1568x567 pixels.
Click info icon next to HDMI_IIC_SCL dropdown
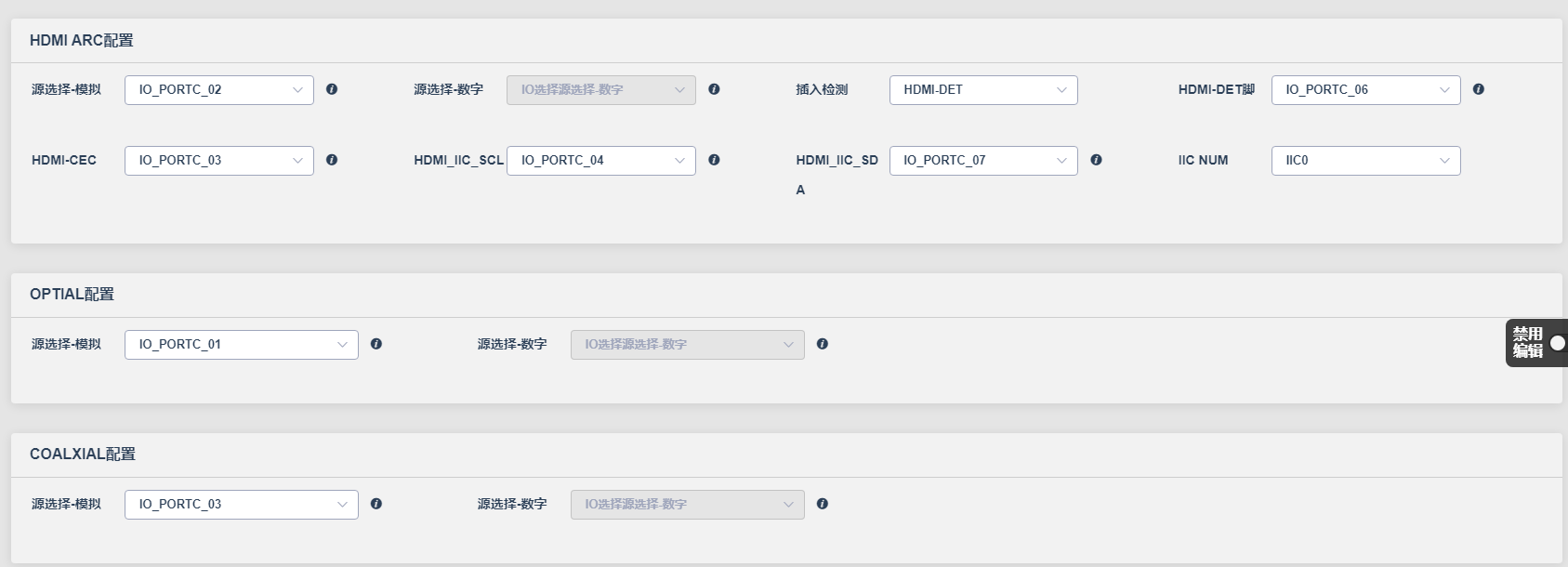[x=714, y=160]
